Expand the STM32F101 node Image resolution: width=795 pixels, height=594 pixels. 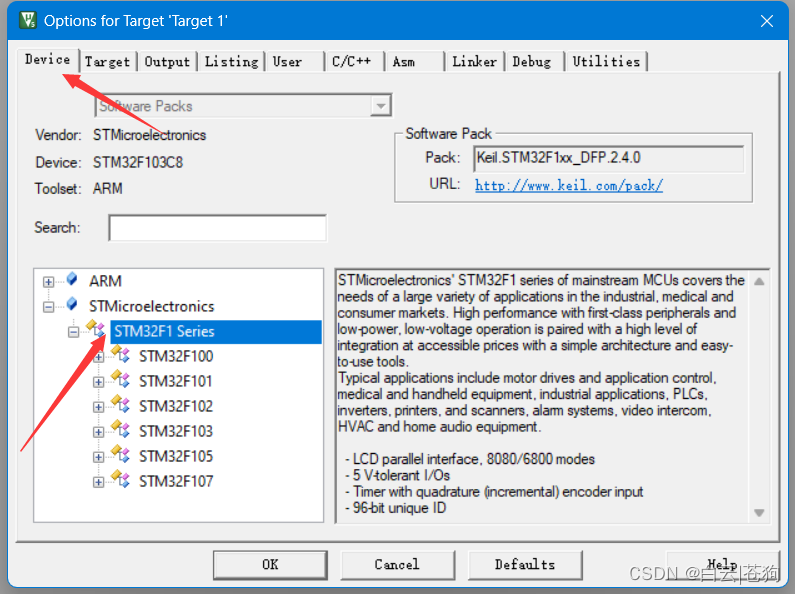[x=99, y=382]
